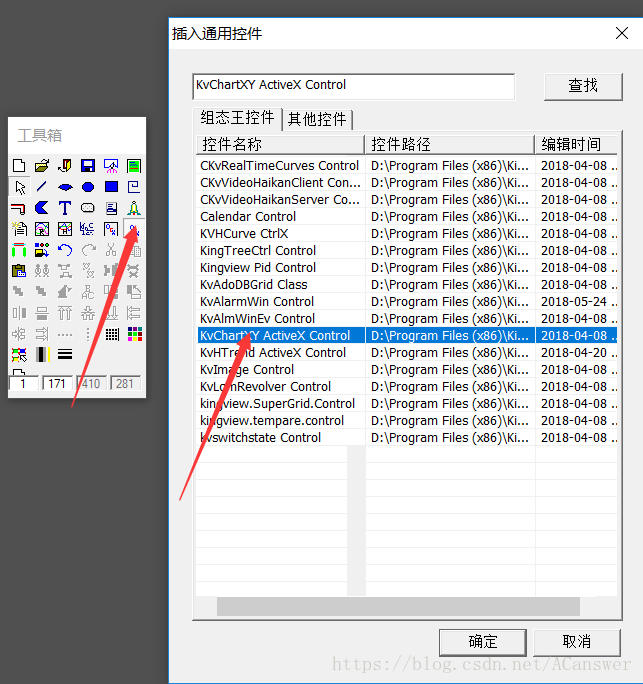Screen dimensions: 643x684
Task: Open the graphics library icon with colored dots
Action: coord(42,250)
